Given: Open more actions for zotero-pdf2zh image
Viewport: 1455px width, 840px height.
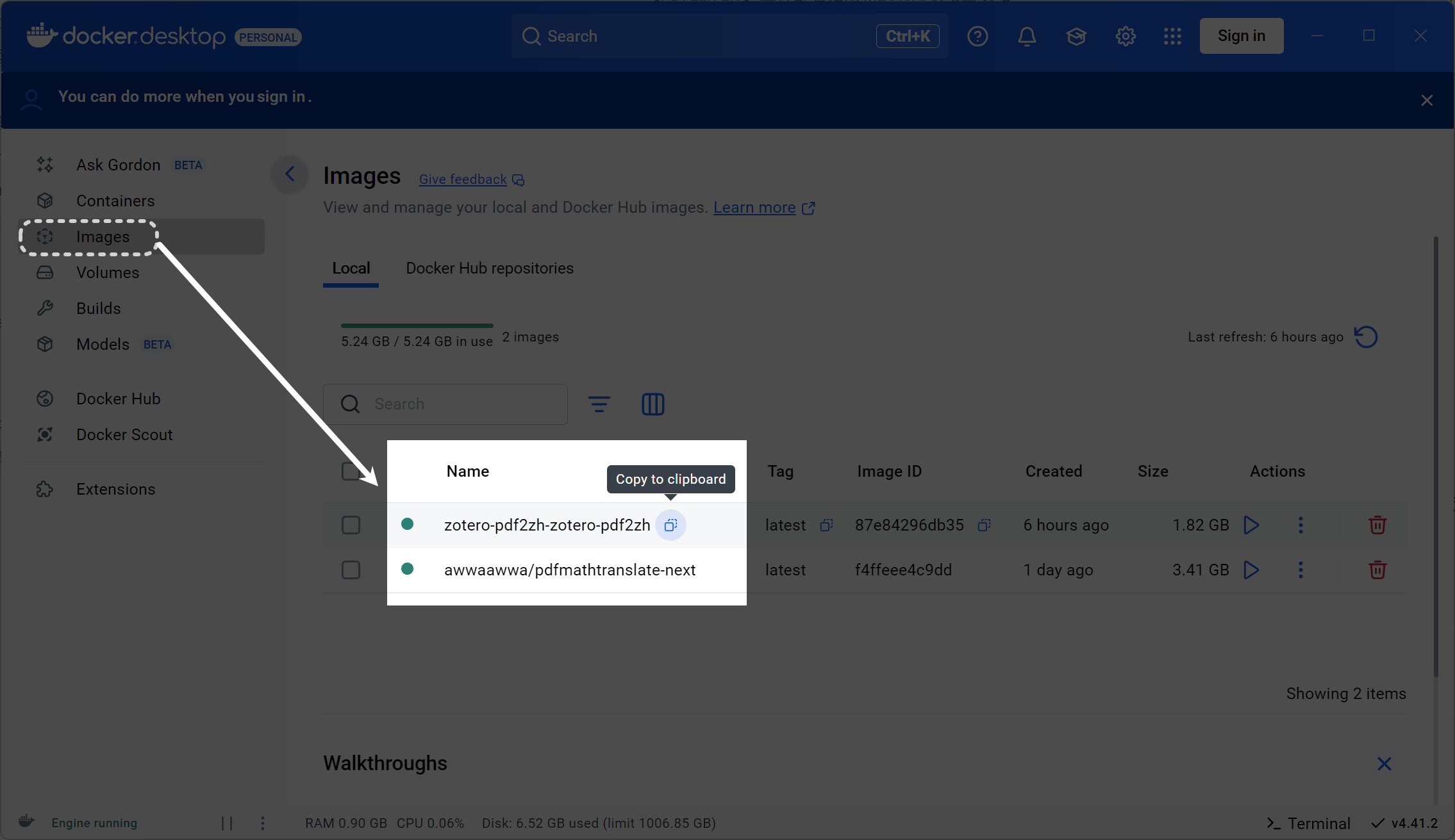Looking at the screenshot, I should point(1301,525).
